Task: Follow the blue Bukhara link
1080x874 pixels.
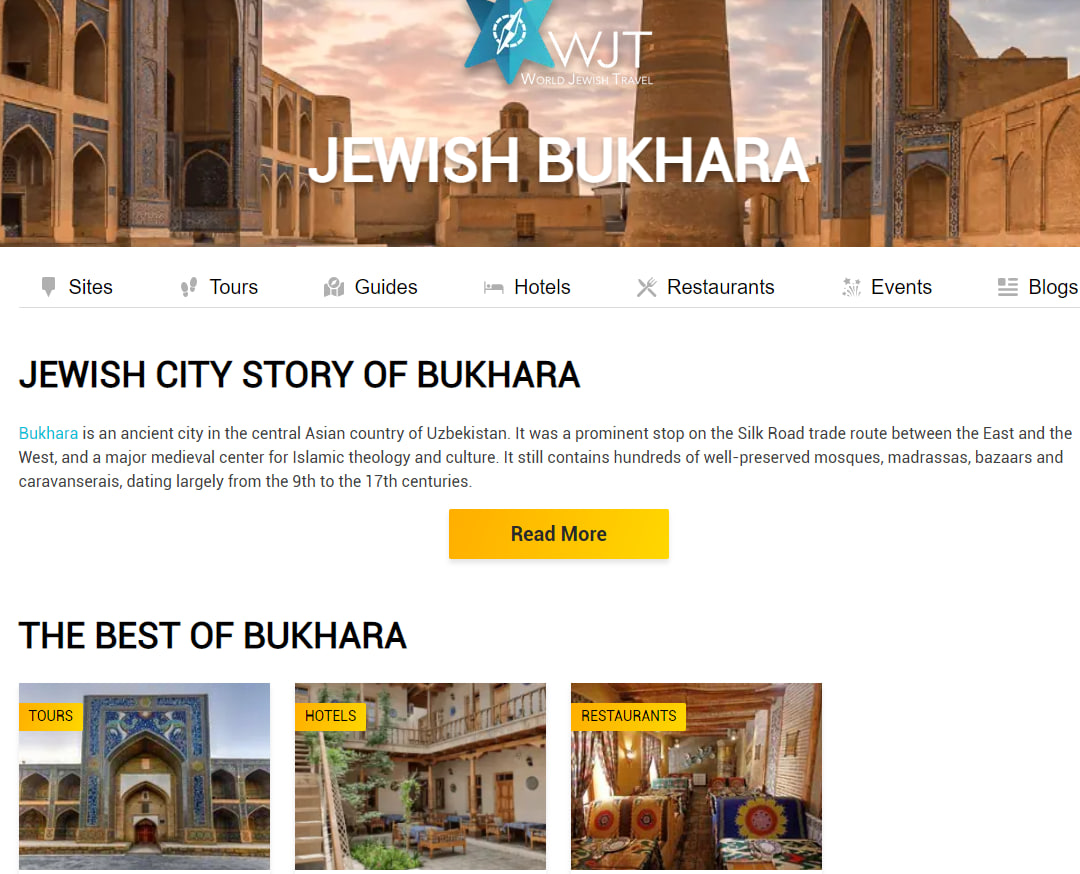Action: tap(48, 433)
